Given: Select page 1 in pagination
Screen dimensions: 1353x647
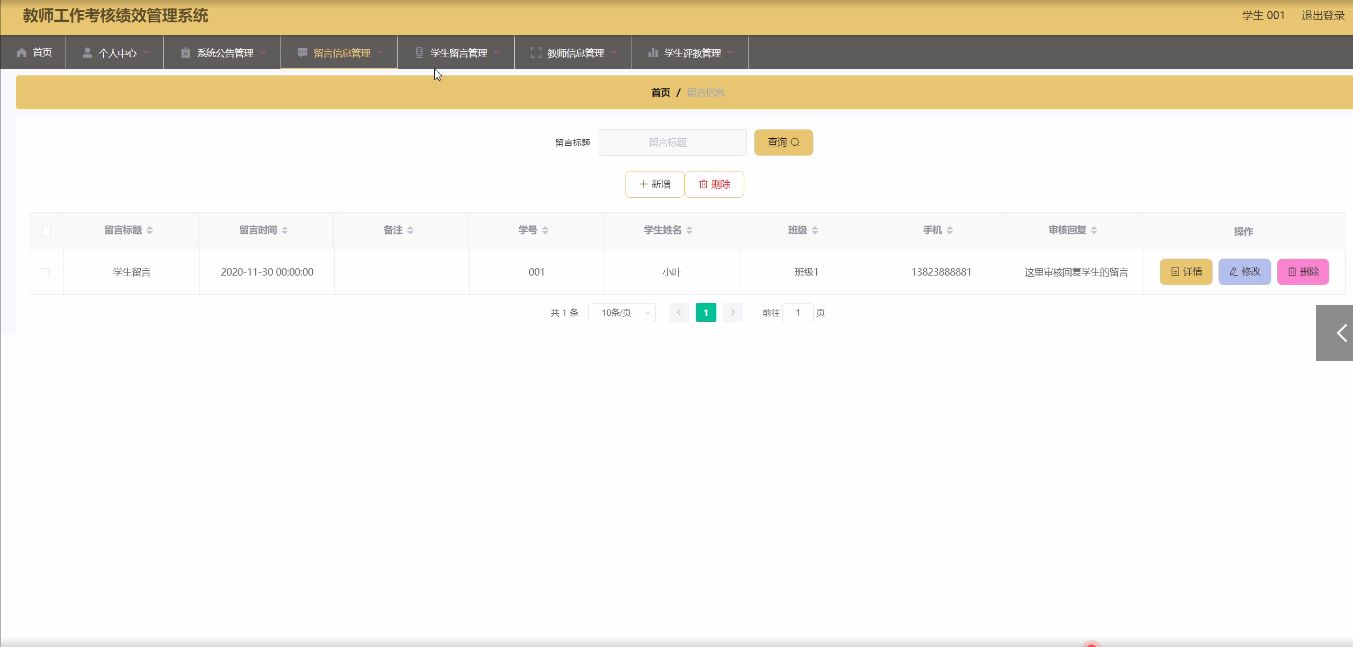Looking at the screenshot, I should 706,313.
